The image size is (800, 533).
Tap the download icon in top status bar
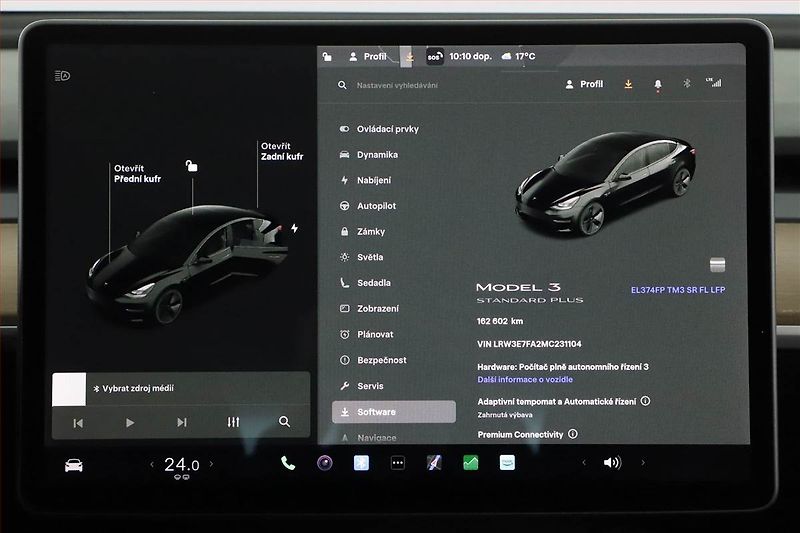[x=409, y=58]
